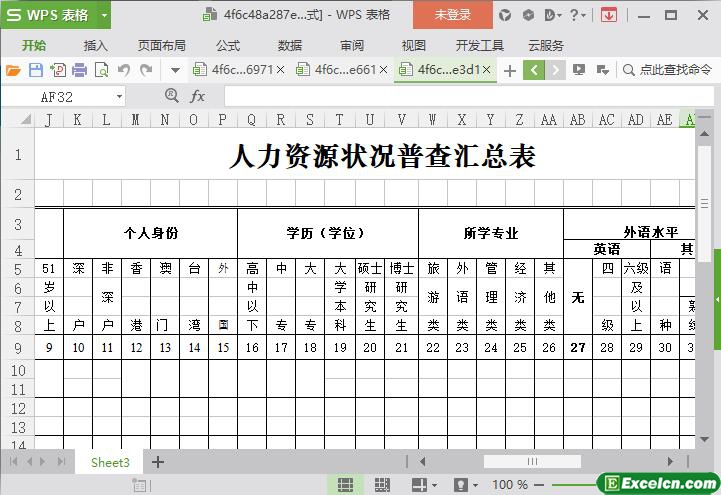
Task: Open the 公式 ribbon tab
Action: tap(228, 46)
